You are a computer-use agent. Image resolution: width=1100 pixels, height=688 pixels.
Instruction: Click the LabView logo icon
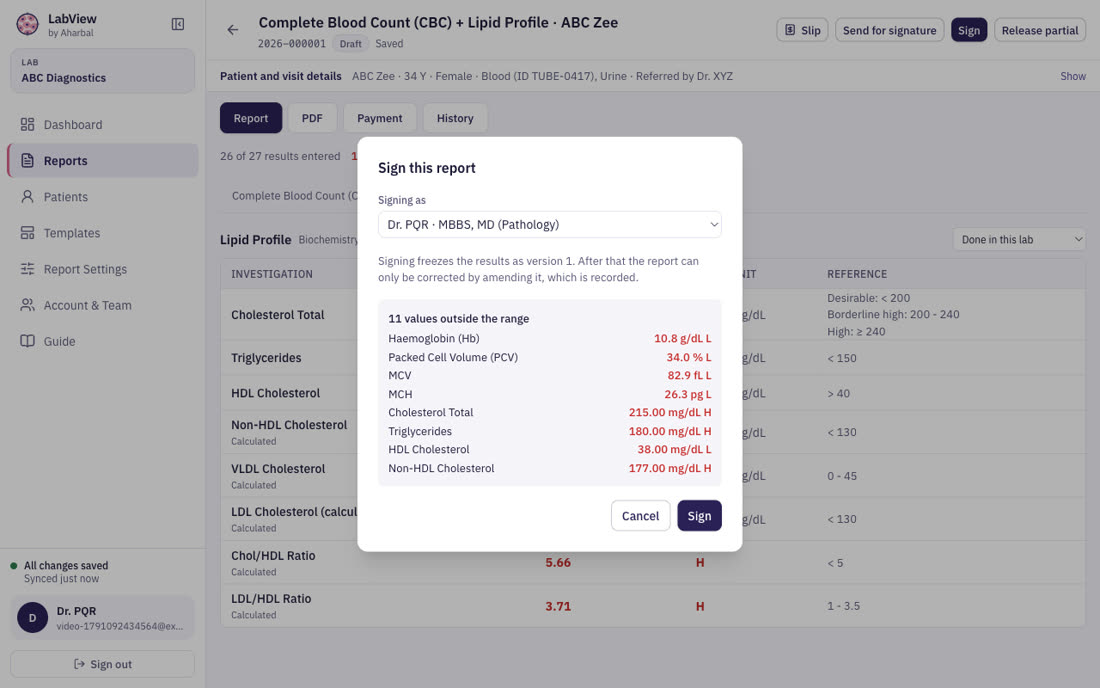pyautogui.click(x=27, y=25)
